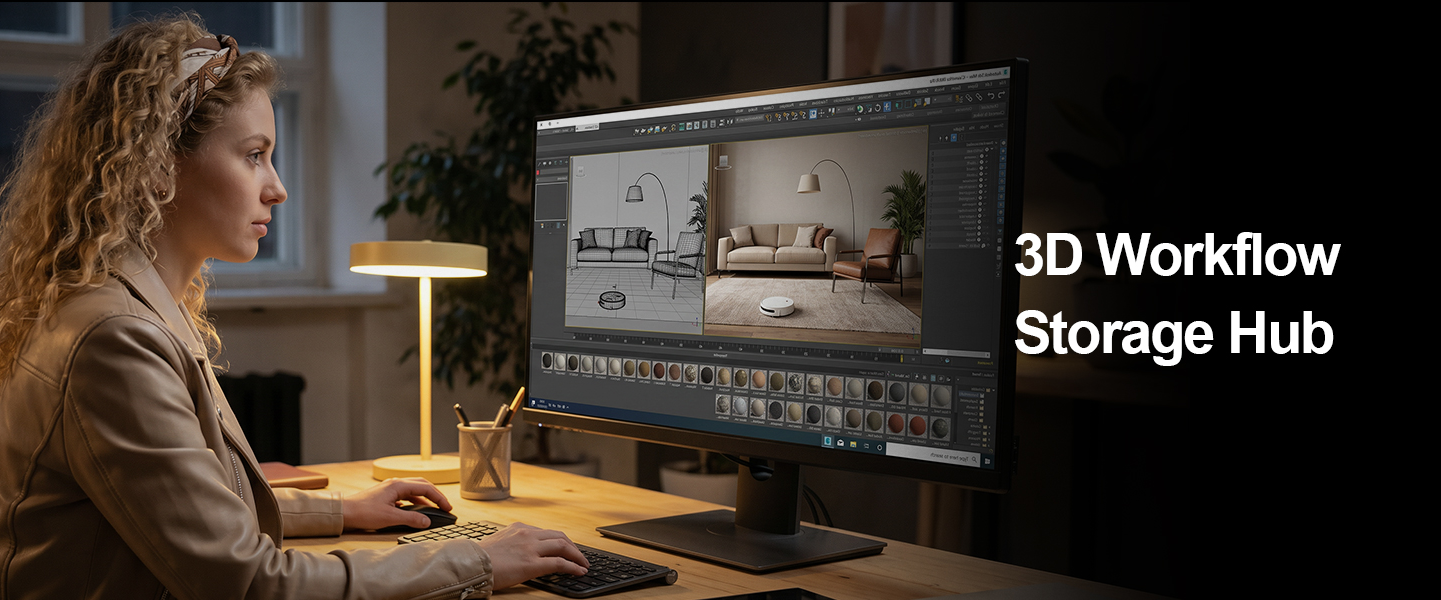Click the Windows Start button
This screenshot has height=600, width=1441.
point(987,461)
